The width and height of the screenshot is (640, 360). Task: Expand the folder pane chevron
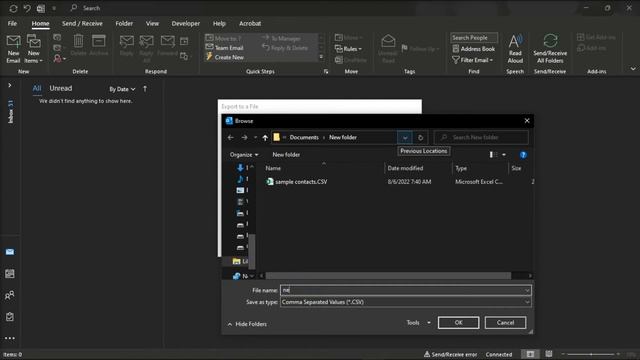[10, 85]
